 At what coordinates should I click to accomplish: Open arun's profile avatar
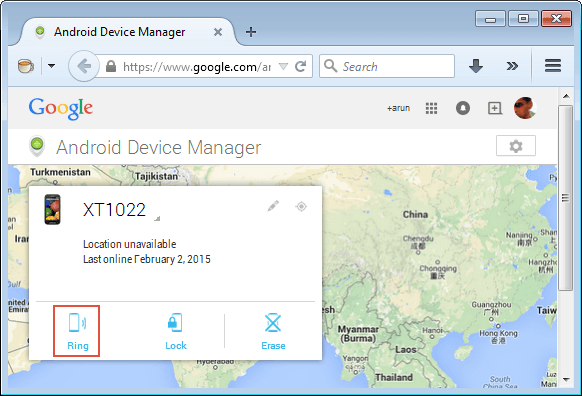525,108
